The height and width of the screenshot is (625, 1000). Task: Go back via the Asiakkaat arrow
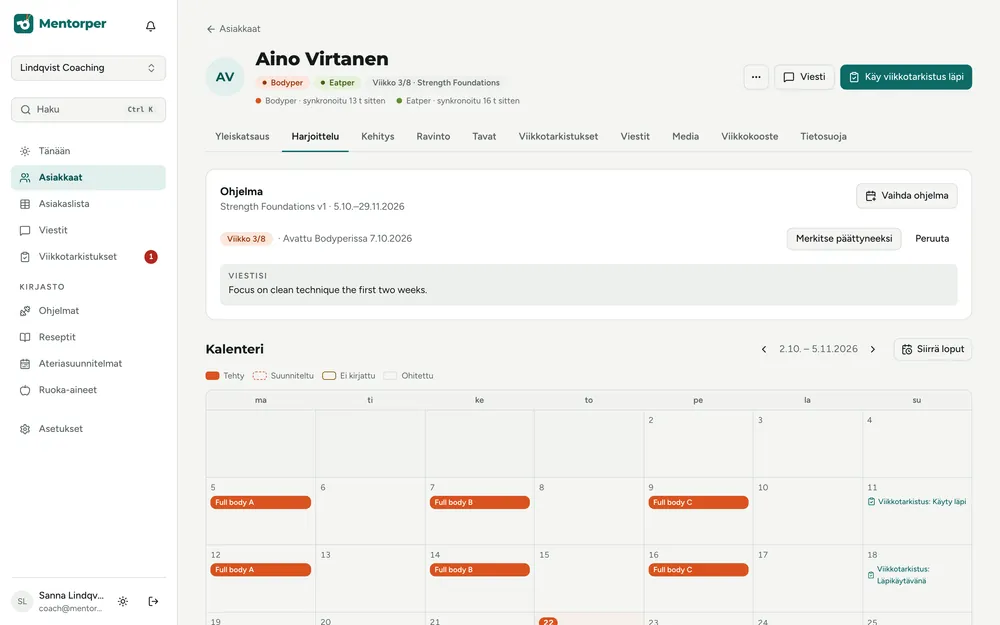233,29
